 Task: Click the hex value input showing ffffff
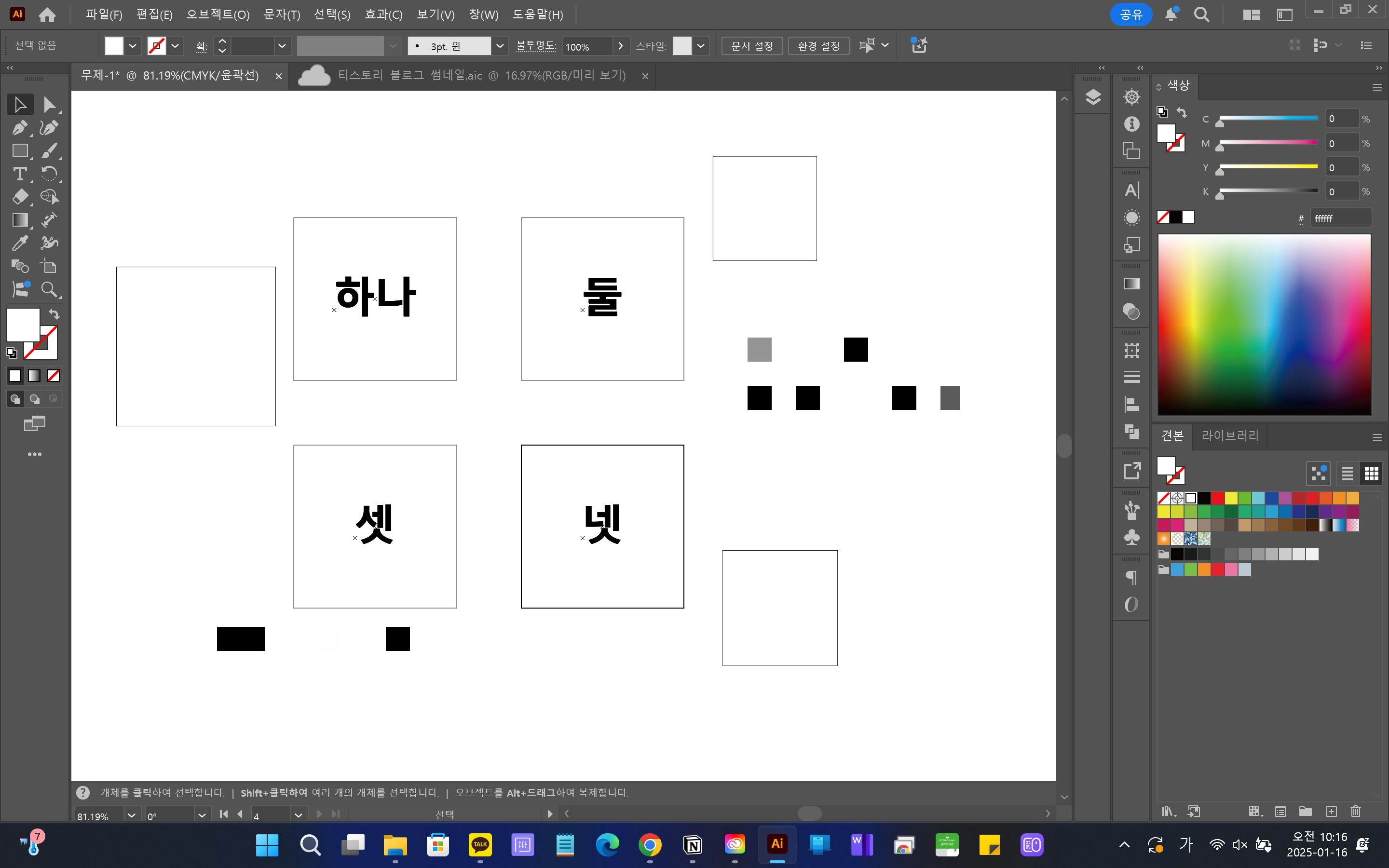[1341, 217]
